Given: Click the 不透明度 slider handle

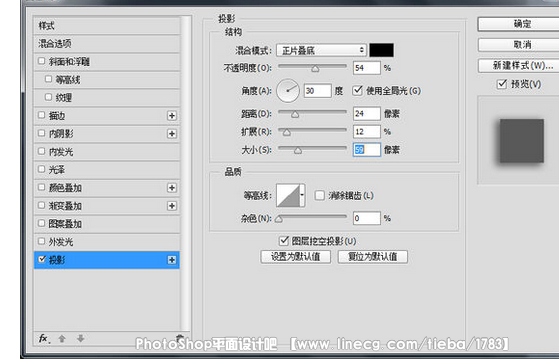Looking at the screenshot, I should [315, 68].
